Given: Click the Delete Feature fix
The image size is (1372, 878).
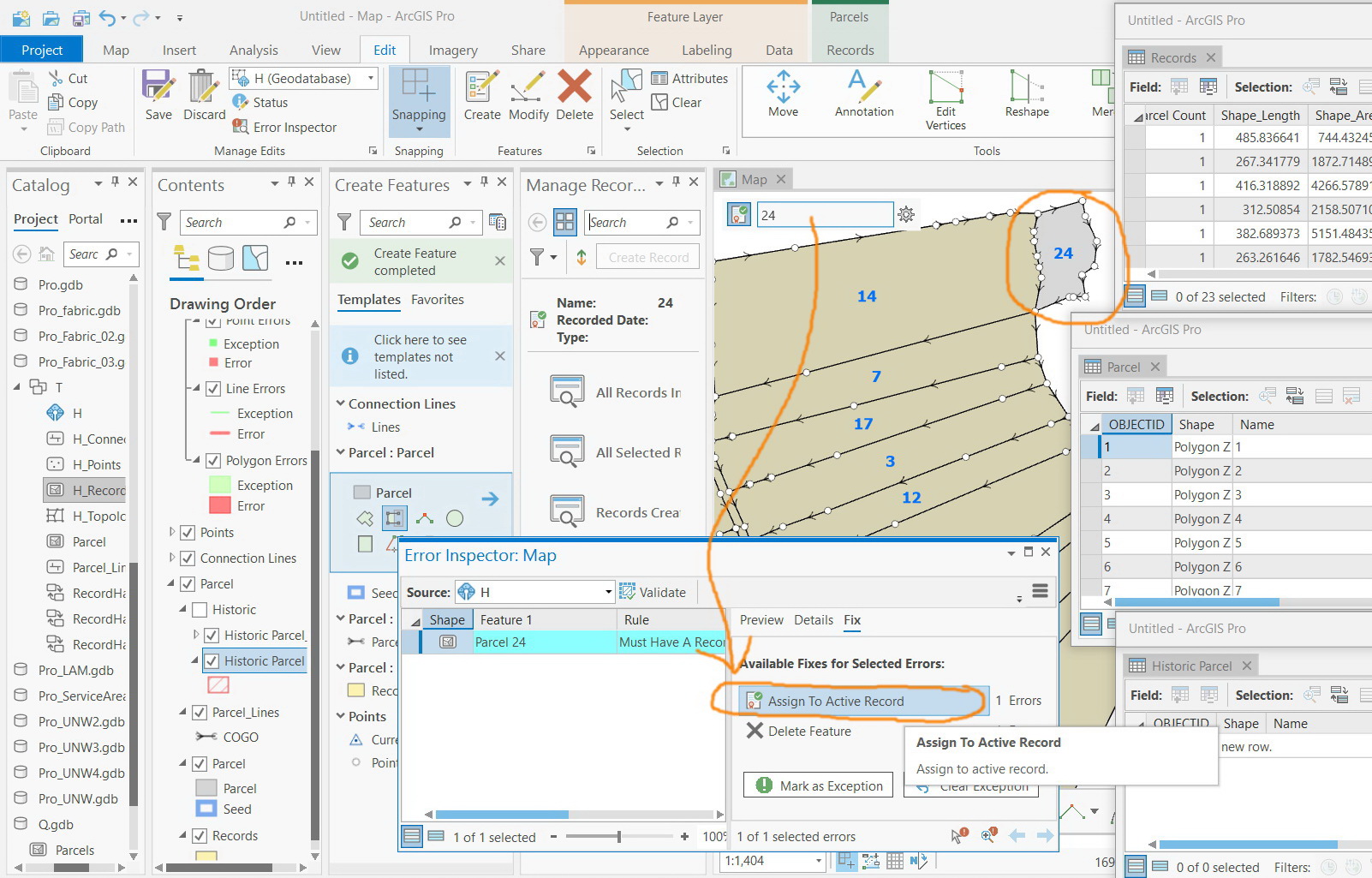Looking at the screenshot, I should tap(799, 732).
